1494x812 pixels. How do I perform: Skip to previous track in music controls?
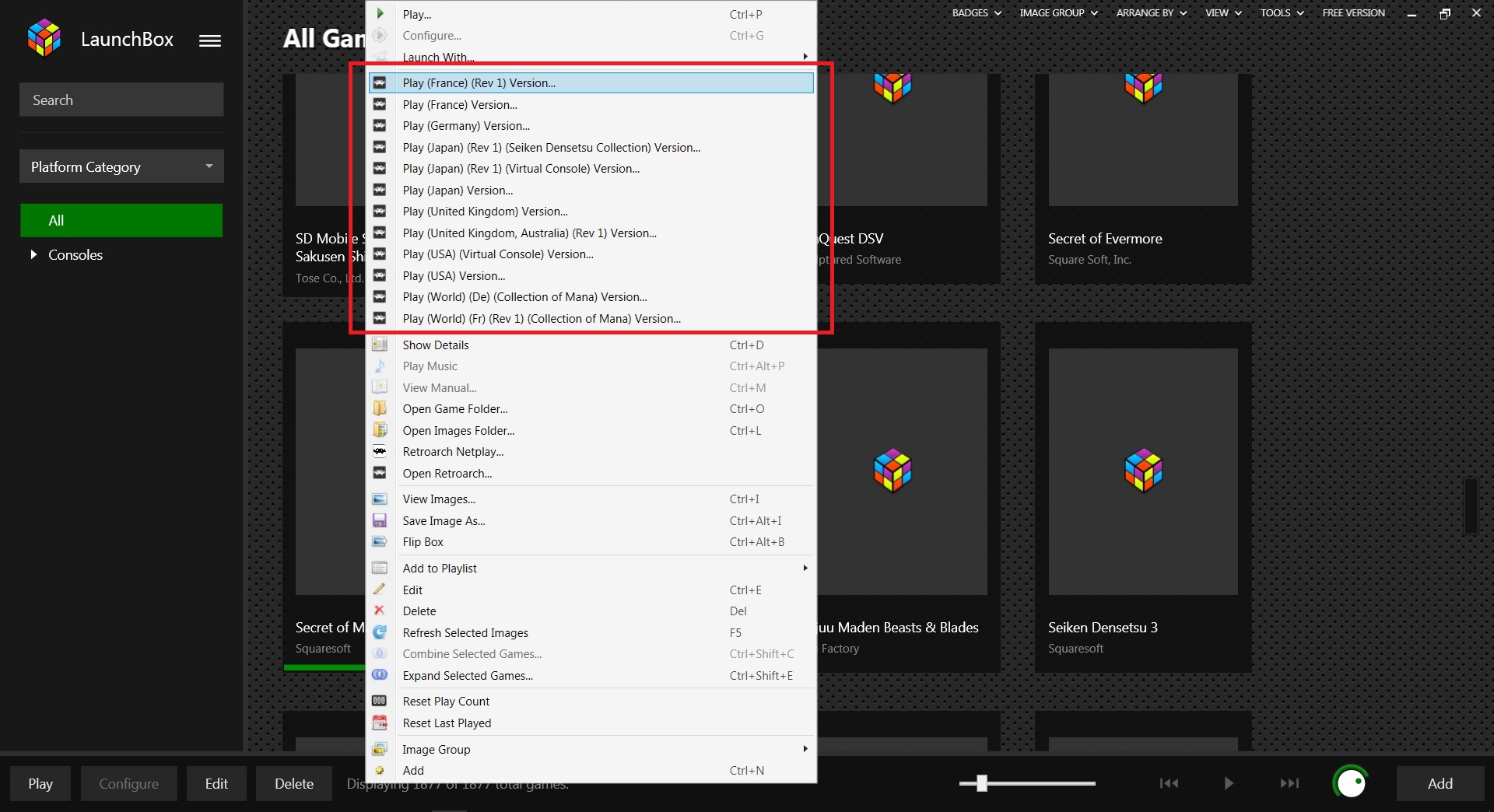[x=1169, y=783]
